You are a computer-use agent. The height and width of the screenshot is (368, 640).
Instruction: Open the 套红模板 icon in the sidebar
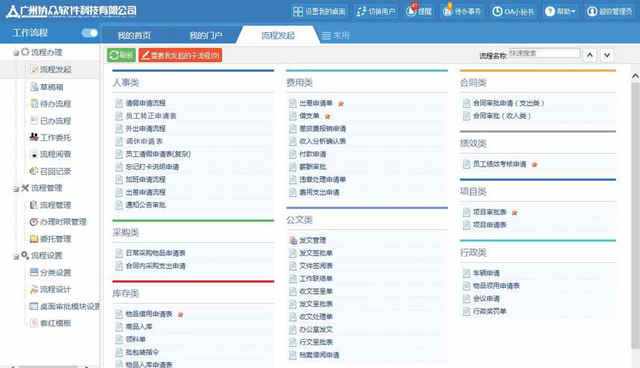[34, 323]
